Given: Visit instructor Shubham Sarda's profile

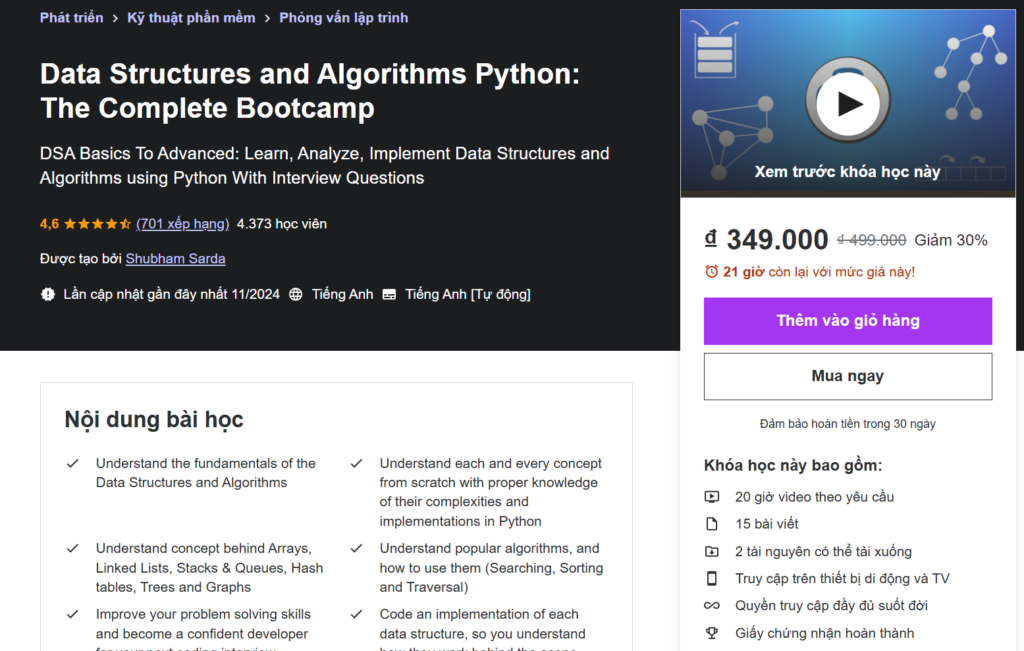Looking at the screenshot, I should pos(175,259).
